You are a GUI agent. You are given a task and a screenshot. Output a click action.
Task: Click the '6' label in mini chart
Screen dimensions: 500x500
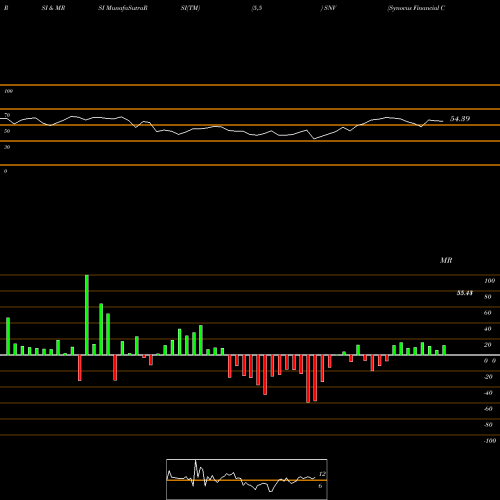pyautogui.click(x=320, y=486)
